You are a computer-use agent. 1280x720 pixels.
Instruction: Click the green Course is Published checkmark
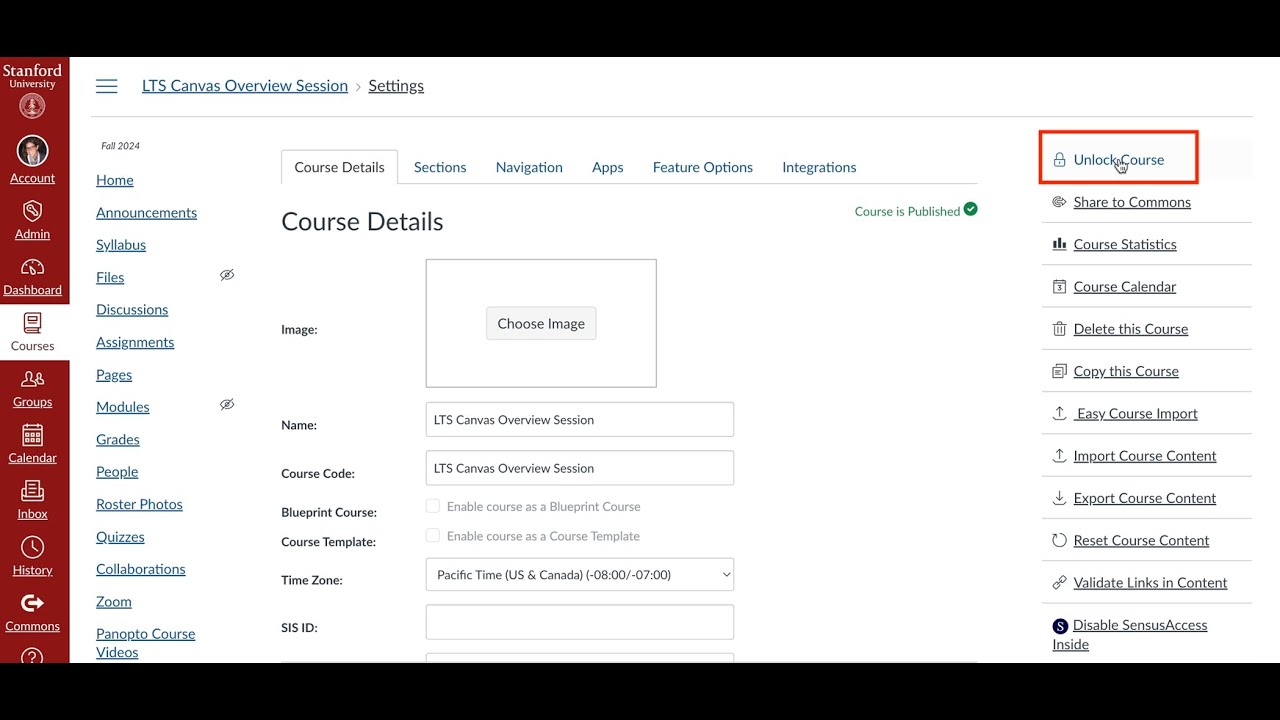[x=970, y=210]
